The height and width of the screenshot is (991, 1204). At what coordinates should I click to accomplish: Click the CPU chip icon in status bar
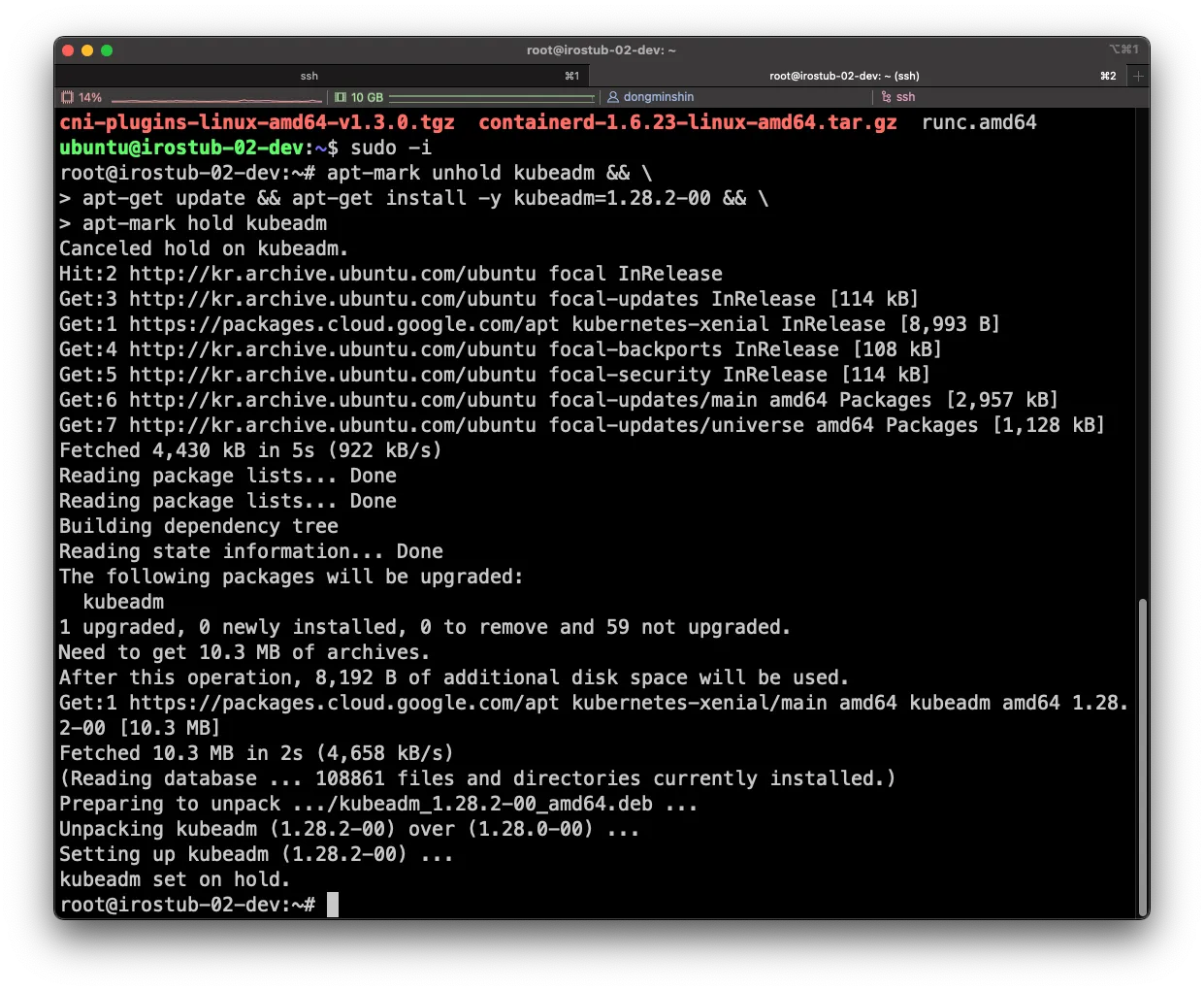[x=67, y=97]
